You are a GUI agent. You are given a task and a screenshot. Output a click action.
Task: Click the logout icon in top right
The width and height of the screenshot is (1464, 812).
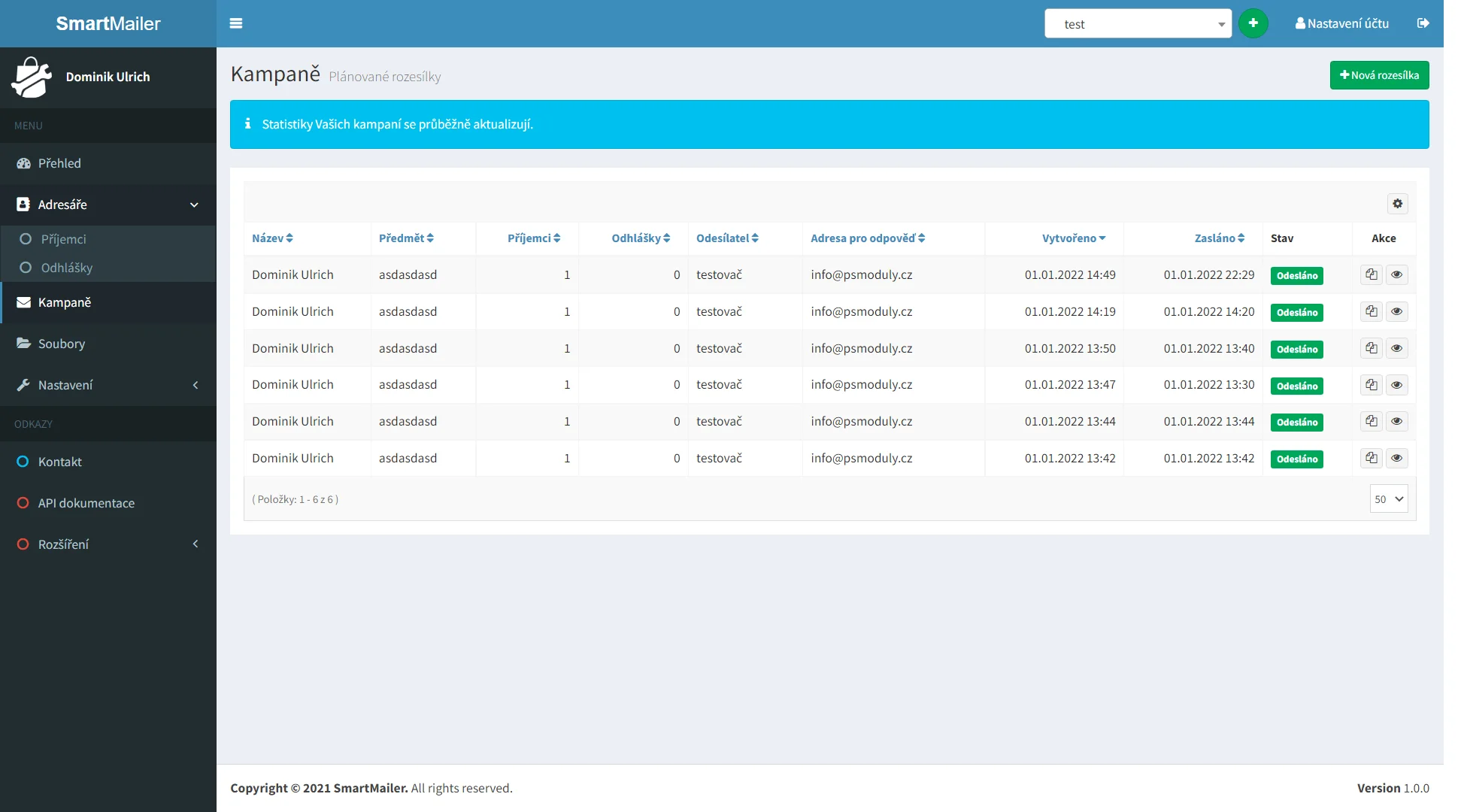click(x=1423, y=23)
